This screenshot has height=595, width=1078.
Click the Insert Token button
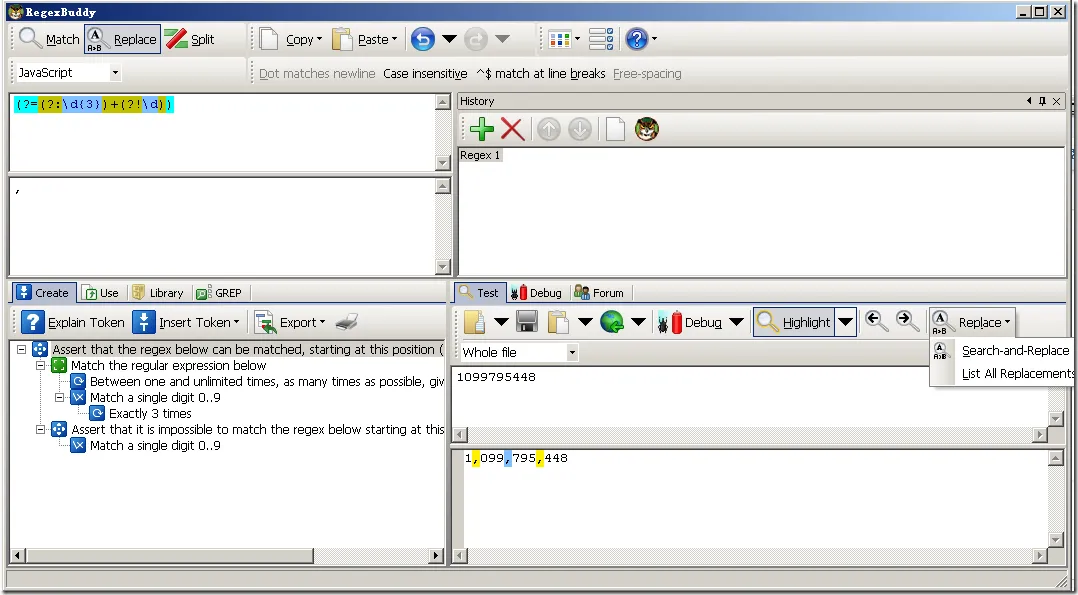tap(186, 322)
